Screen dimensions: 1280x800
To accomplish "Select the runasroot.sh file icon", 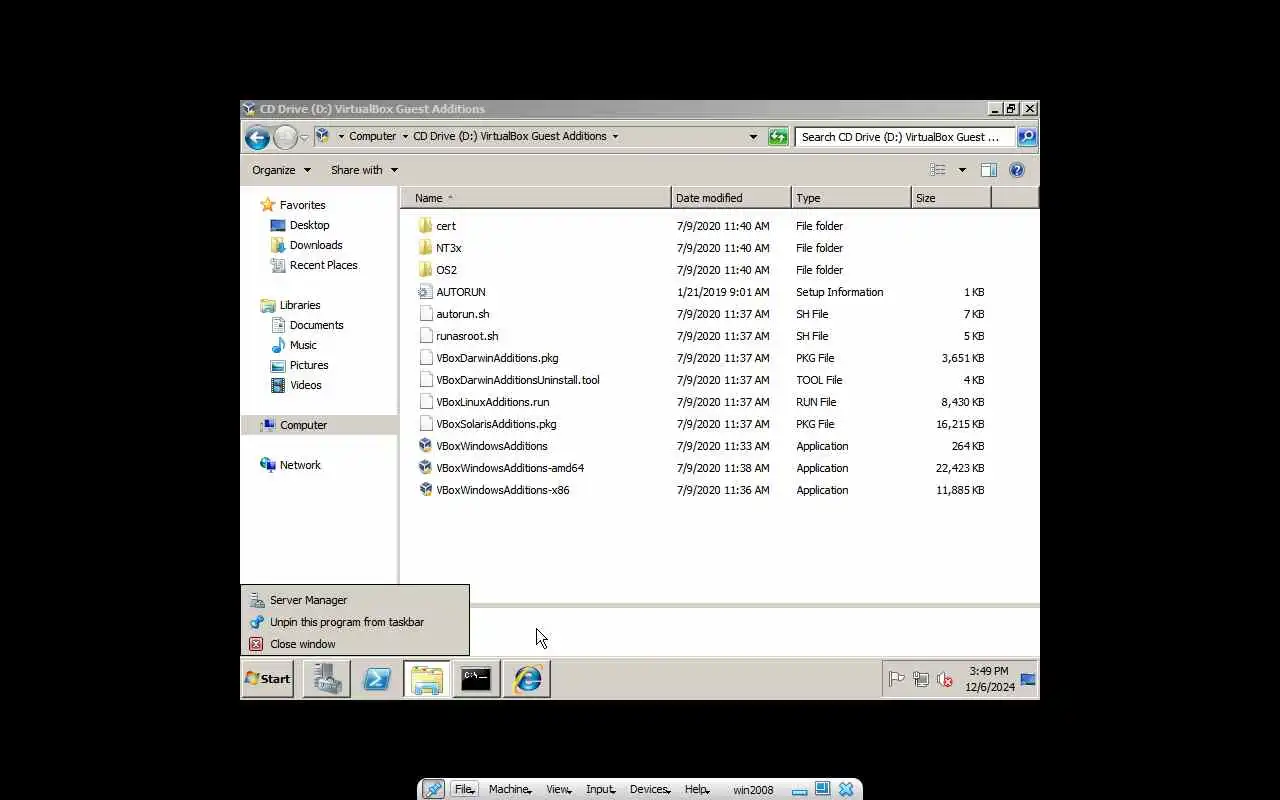I will 425,336.
